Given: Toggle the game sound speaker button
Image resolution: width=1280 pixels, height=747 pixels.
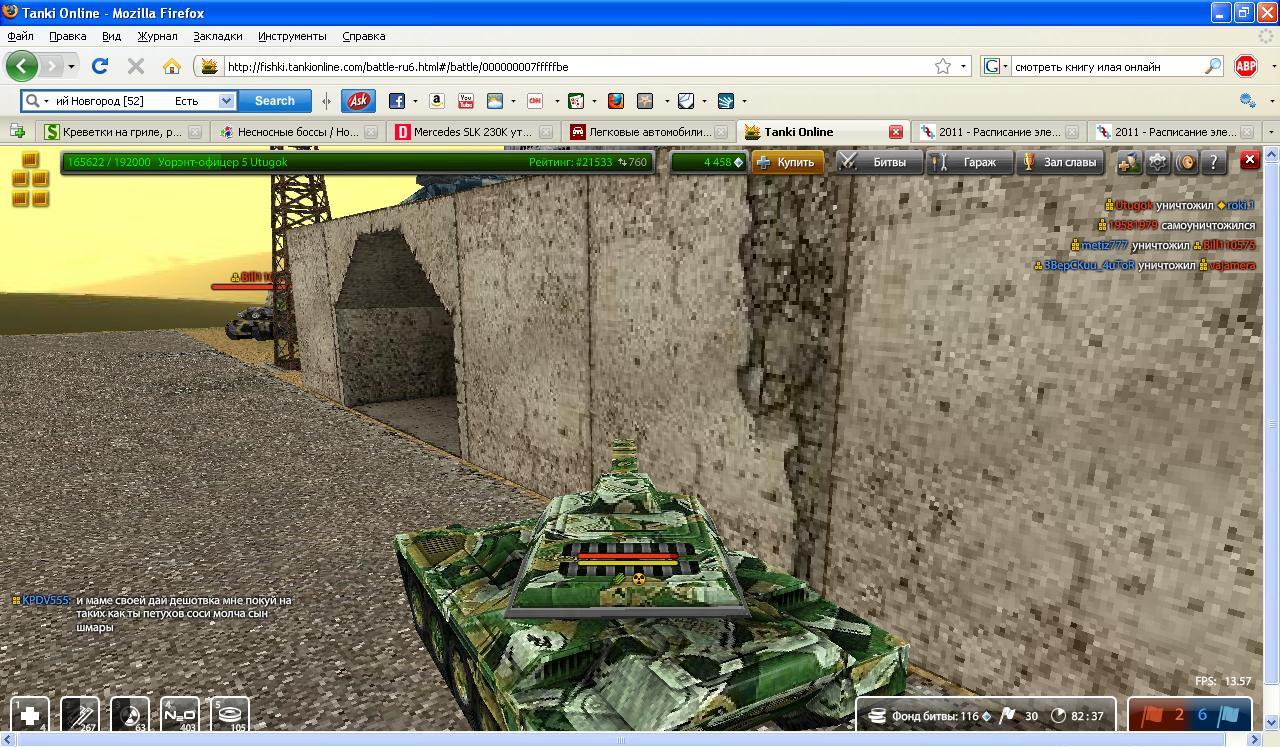Looking at the screenshot, I should tap(1186, 162).
